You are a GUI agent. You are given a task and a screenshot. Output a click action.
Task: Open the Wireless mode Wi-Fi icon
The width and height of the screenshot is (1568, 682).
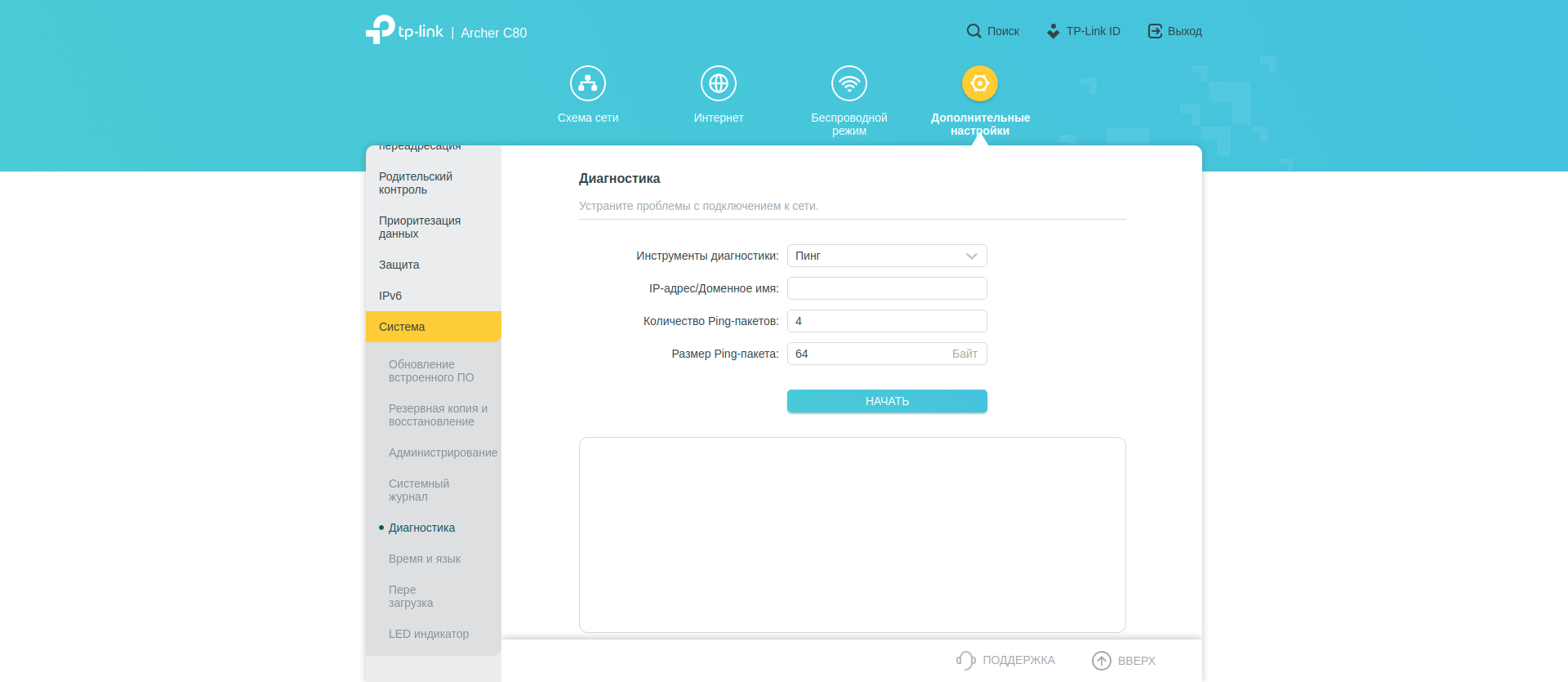[x=849, y=83]
